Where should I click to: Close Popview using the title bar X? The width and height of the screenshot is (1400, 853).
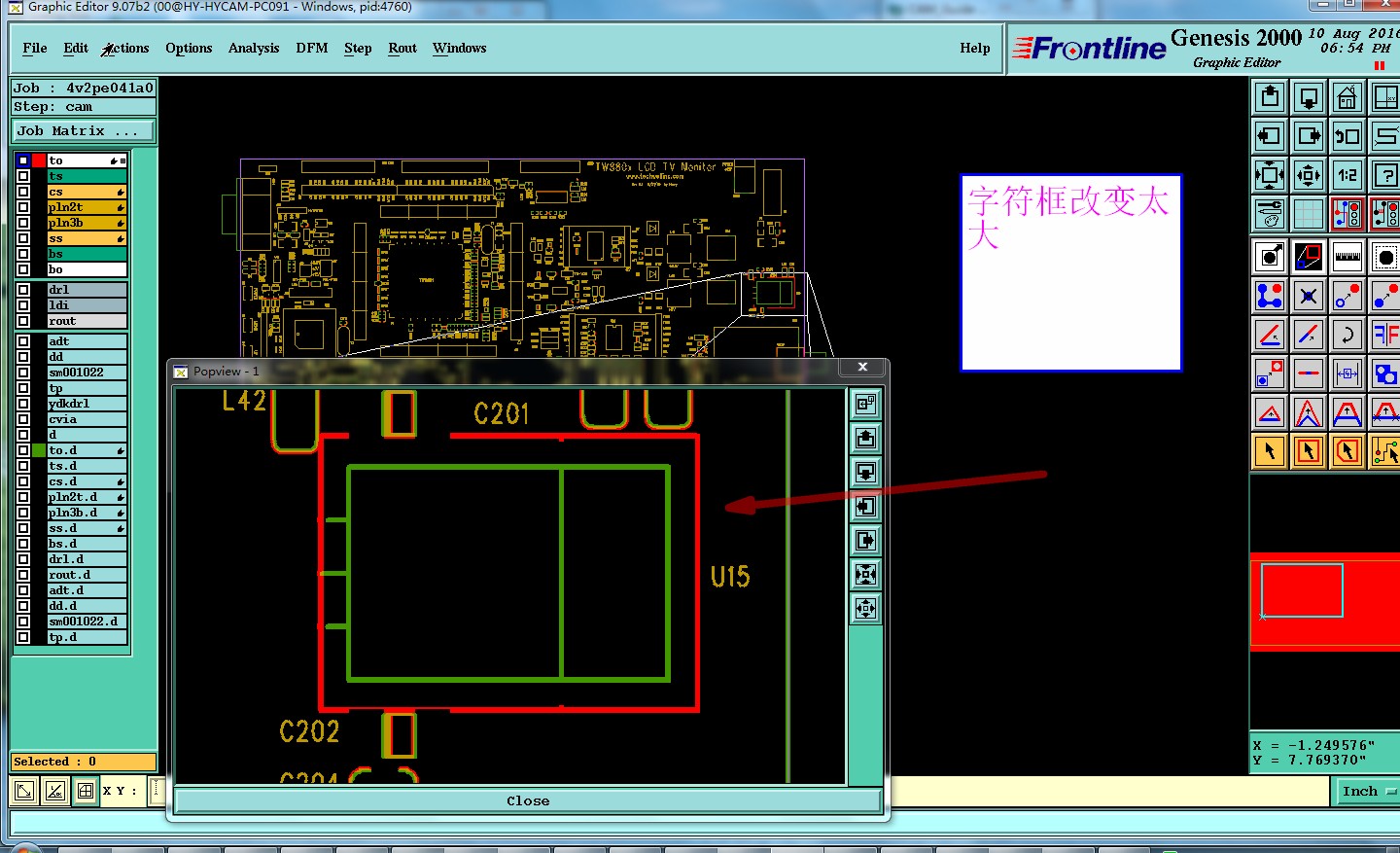[x=862, y=367]
